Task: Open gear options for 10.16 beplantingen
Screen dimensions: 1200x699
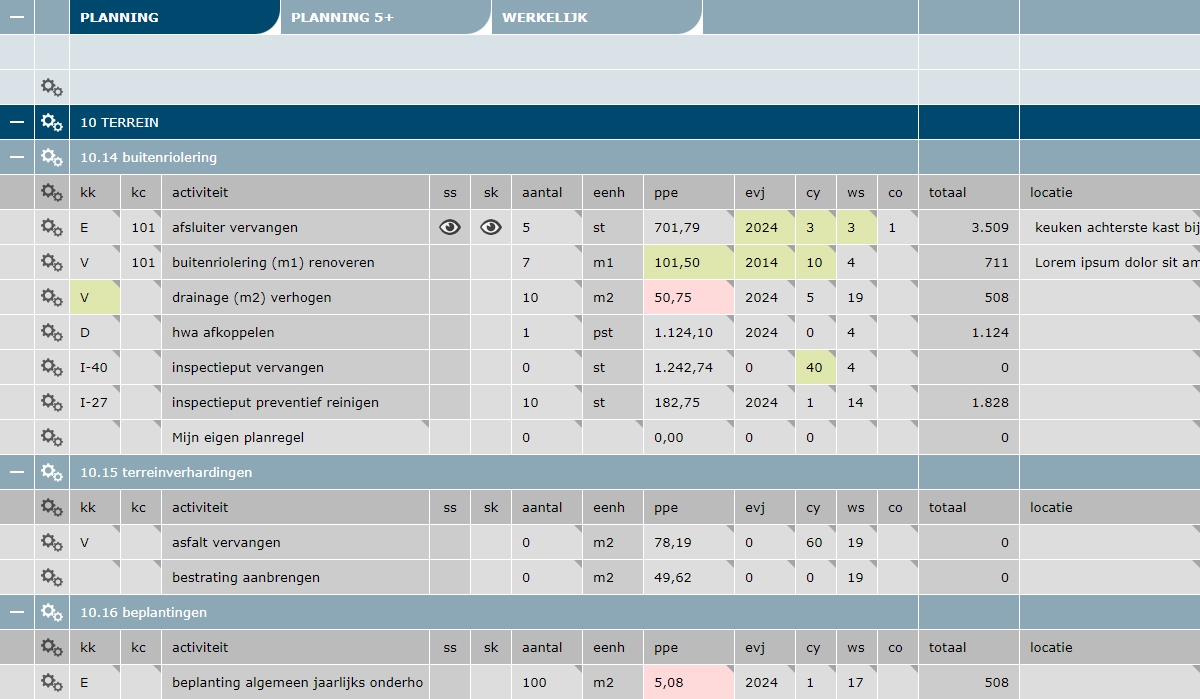Action: pyautogui.click(x=52, y=612)
